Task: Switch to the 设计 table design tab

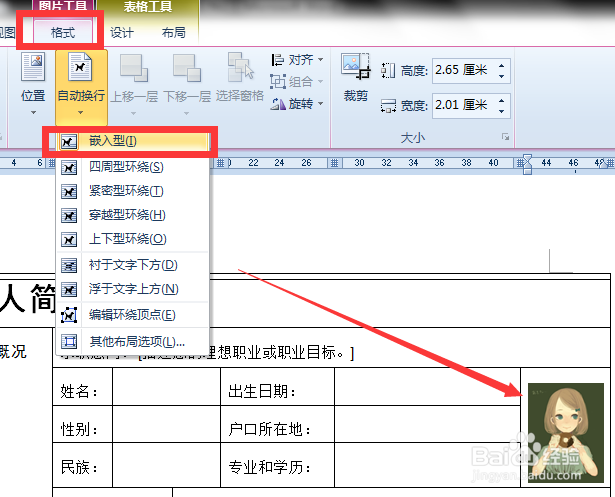Action: 122,33
